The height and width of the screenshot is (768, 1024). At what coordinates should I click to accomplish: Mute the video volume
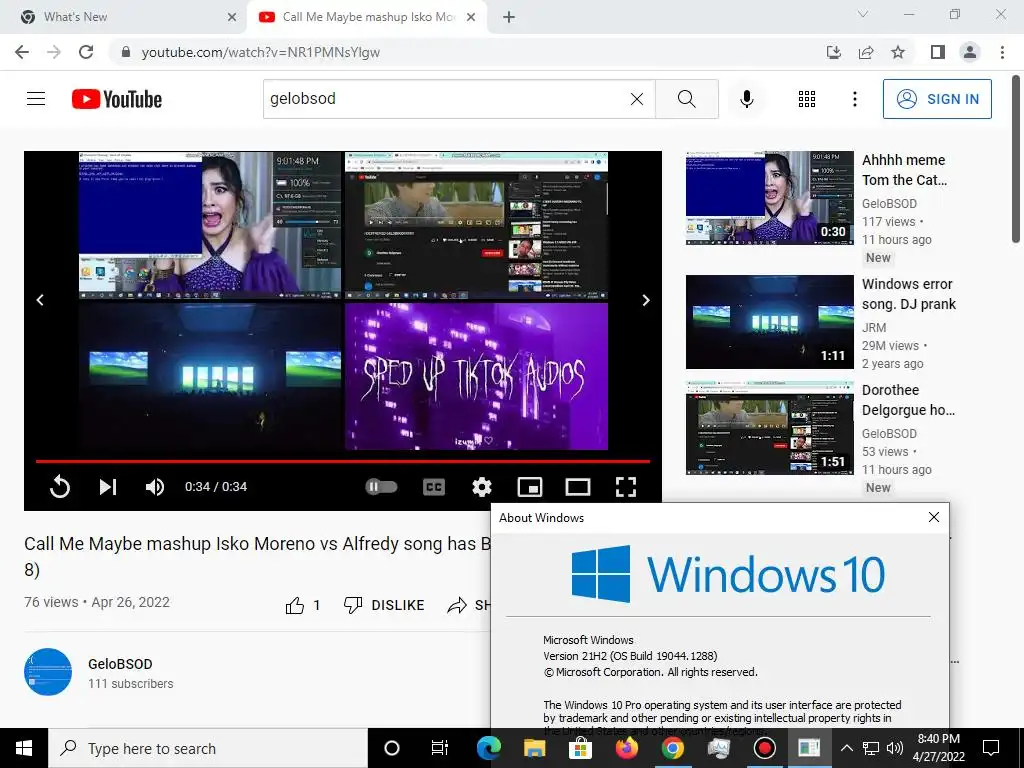[155, 487]
